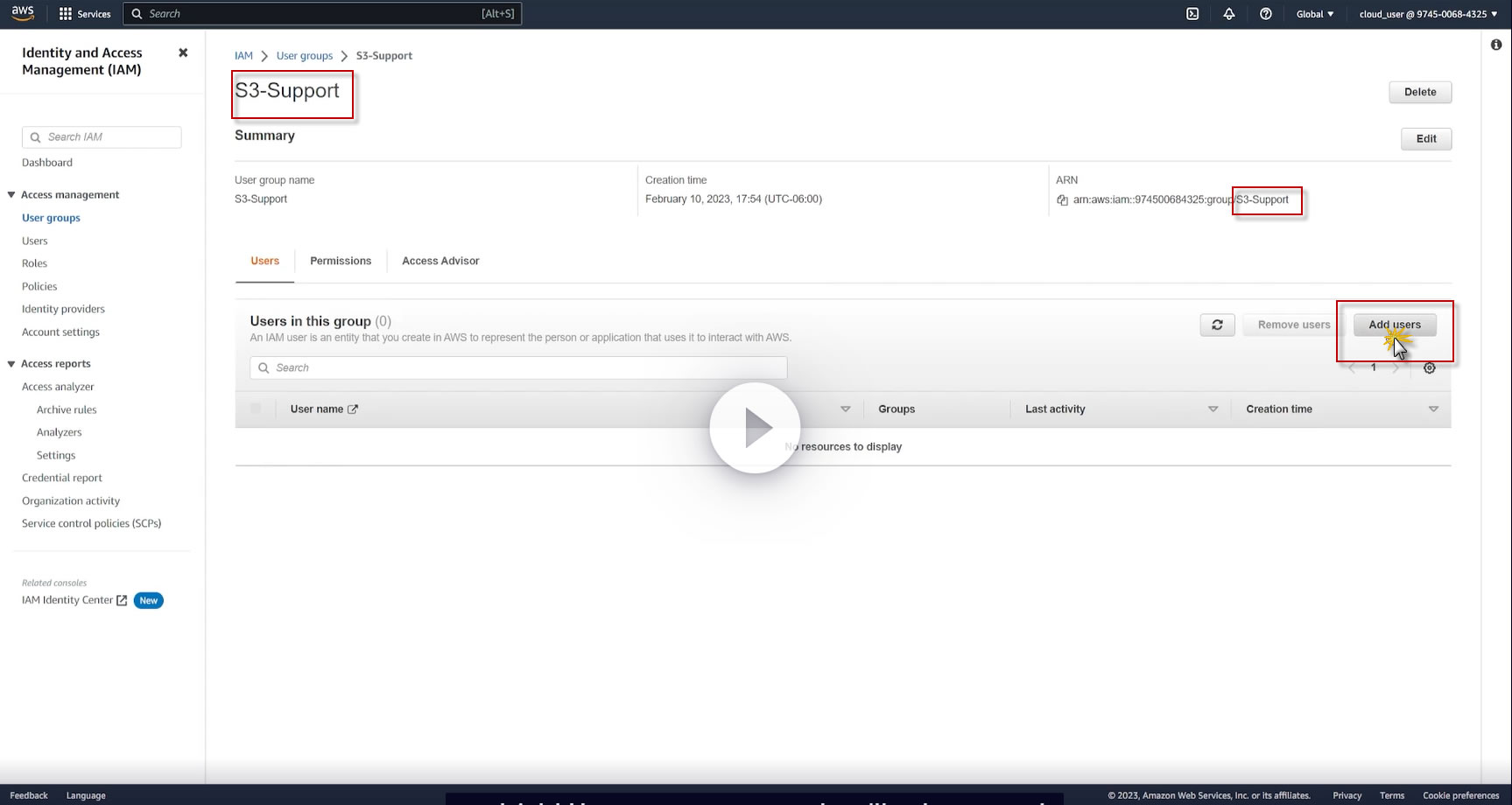Open Identity providers in sidebar
The width and height of the screenshot is (1512, 805).
(x=63, y=309)
